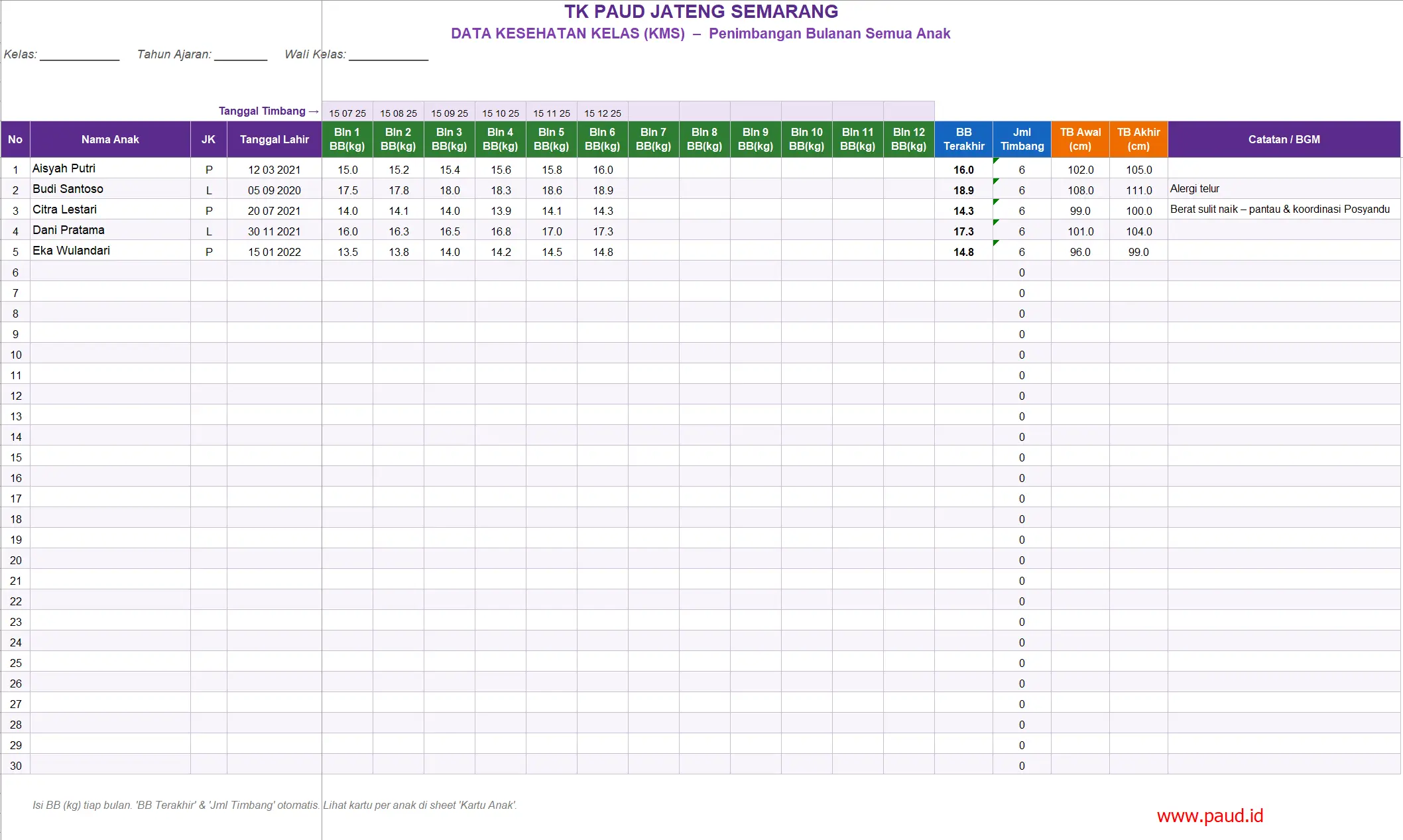Select Aisyah Putri's Bln 1 weight '15.0'

click(x=347, y=169)
